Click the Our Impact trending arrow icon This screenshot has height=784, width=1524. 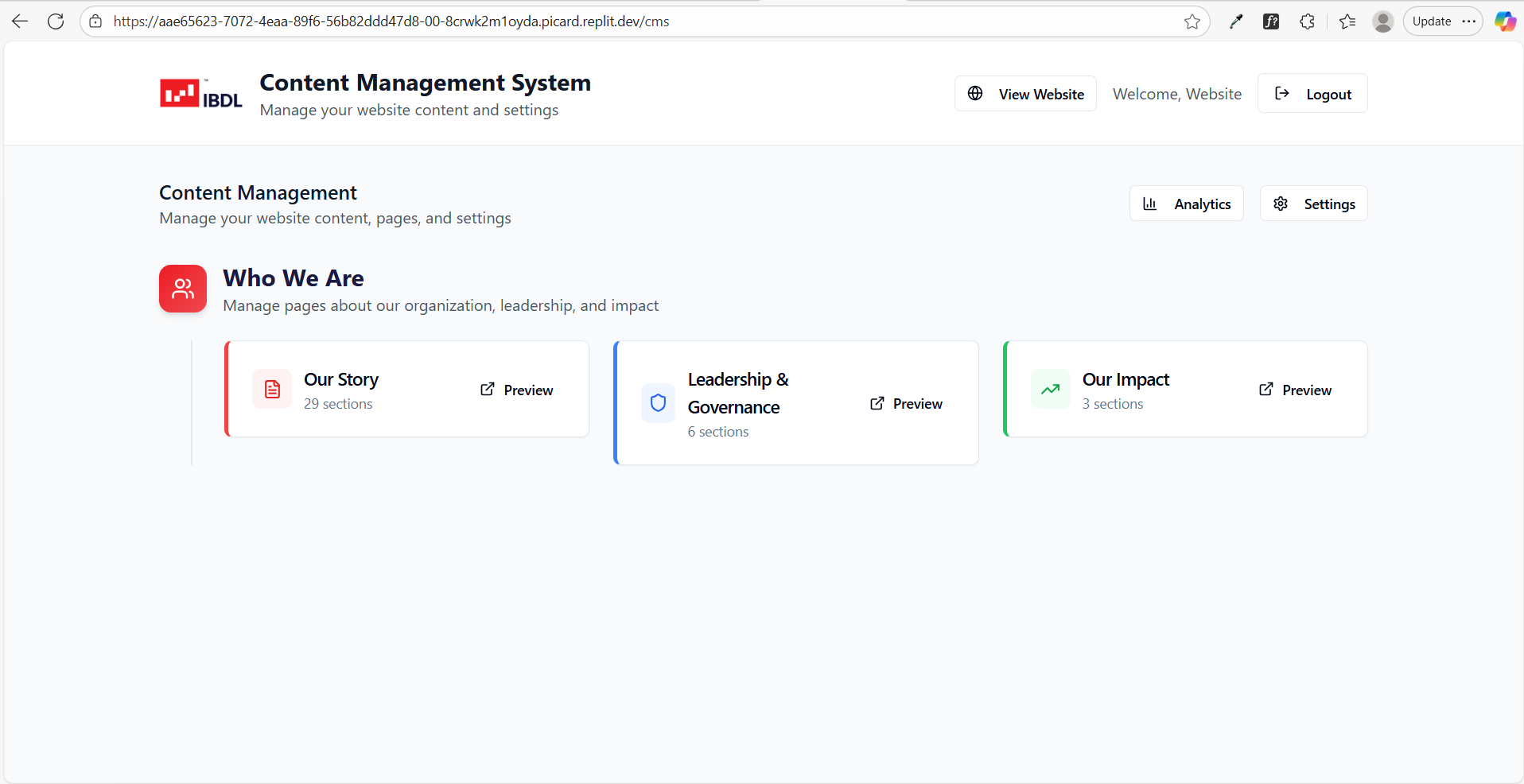click(x=1050, y=389)
